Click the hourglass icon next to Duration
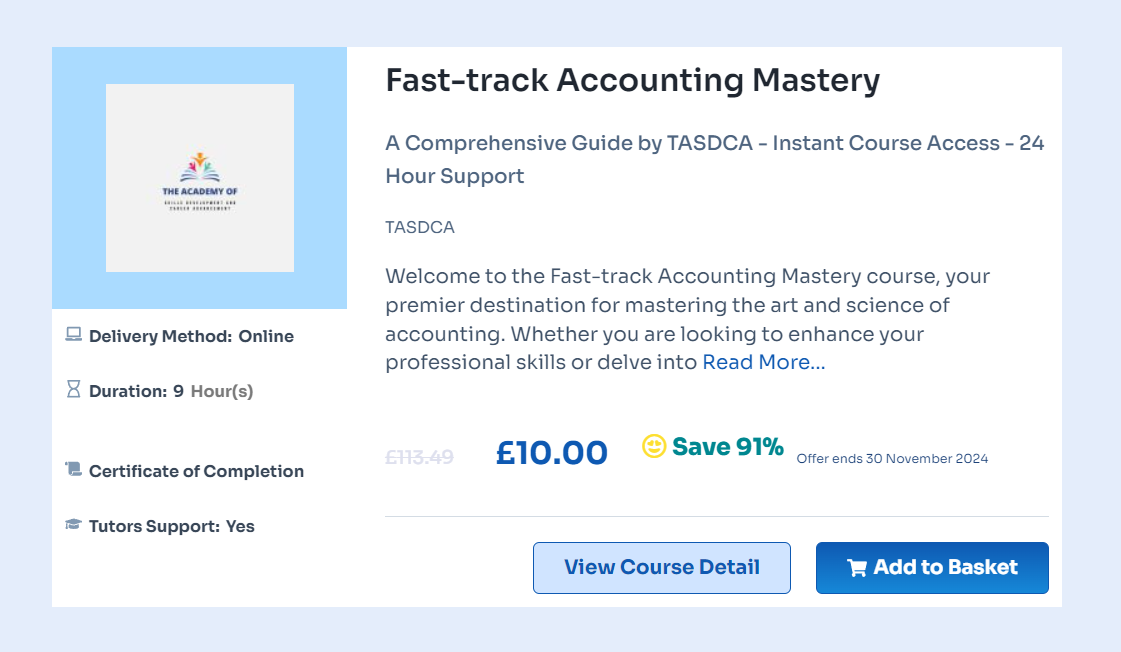Screen dimensions: 1121x652 pos(73,390)
